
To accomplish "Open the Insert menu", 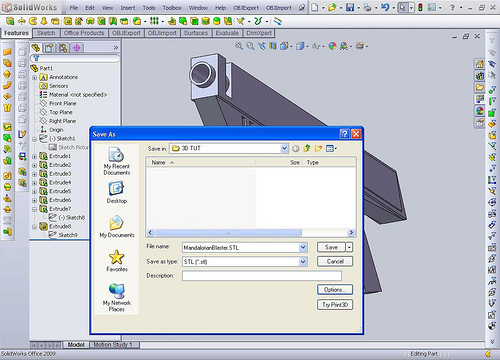I will pos(128,8).
